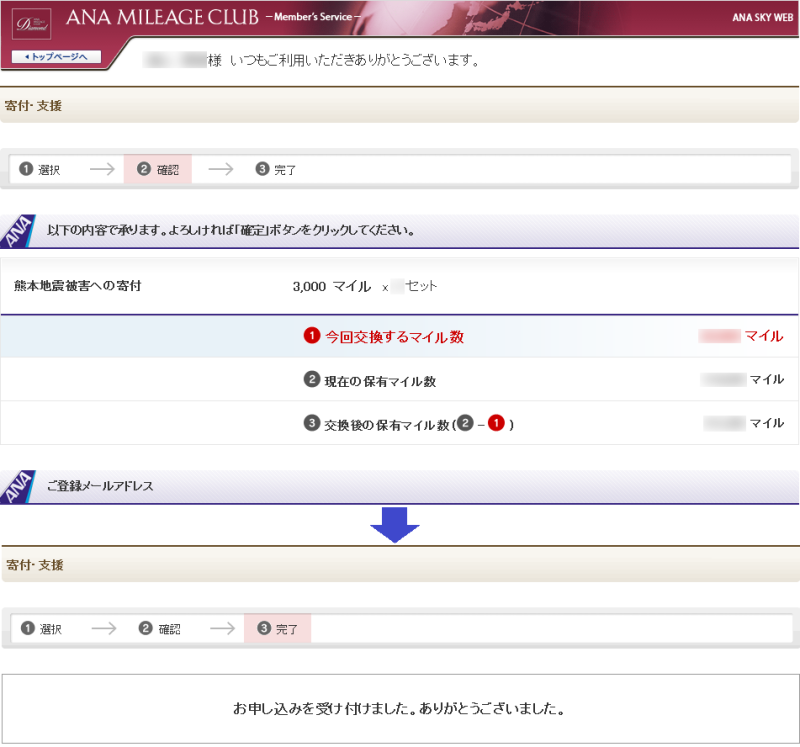Viewport: 800px width, 747px height.
Task: Click the red マイル unit in exchange row
Action: [x=764, y=336]
